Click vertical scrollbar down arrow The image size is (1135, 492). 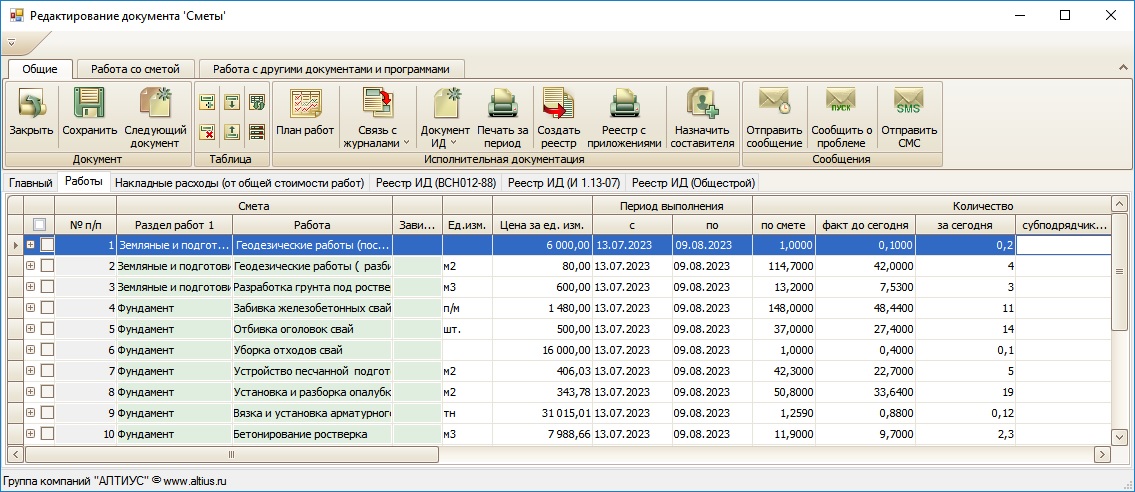pos(1119,436)
